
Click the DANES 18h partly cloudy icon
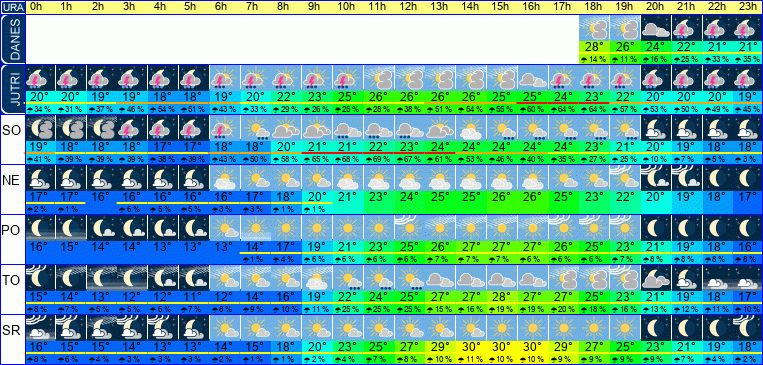point(594,29)
